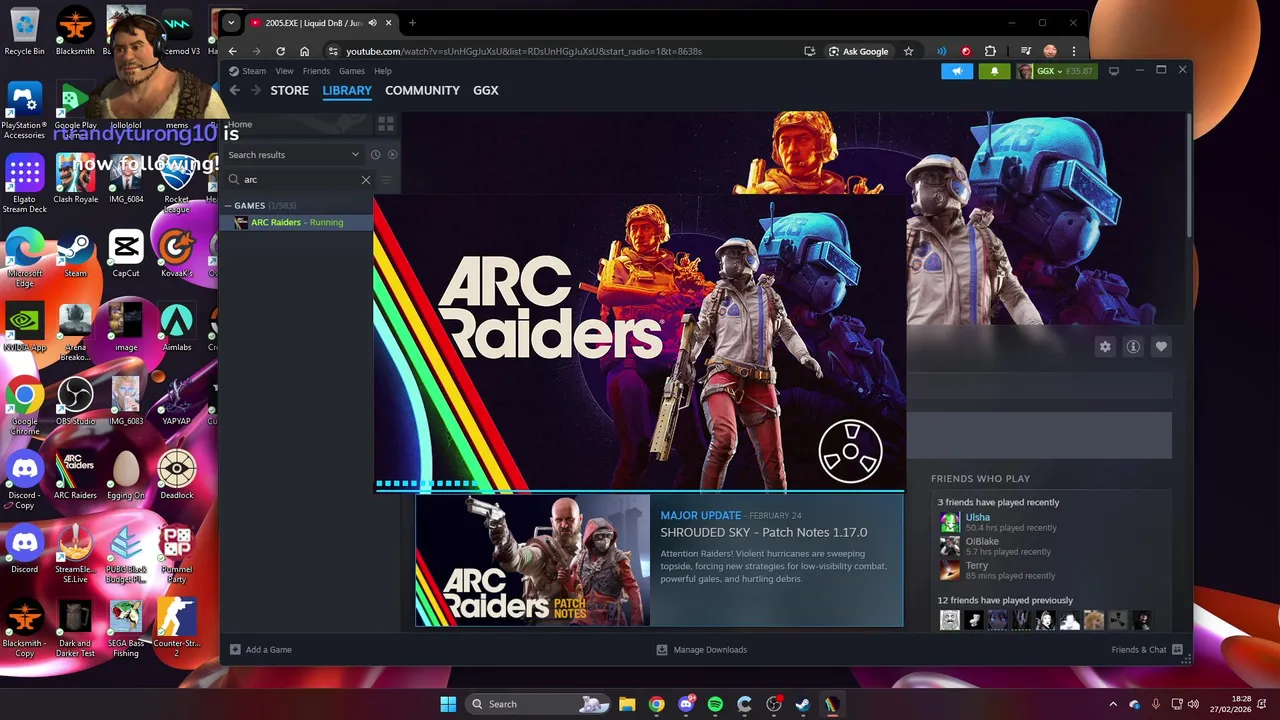1280x720 pixels.
Task: Click the Chrome address bar URL
Action: (x=524, y=51)
